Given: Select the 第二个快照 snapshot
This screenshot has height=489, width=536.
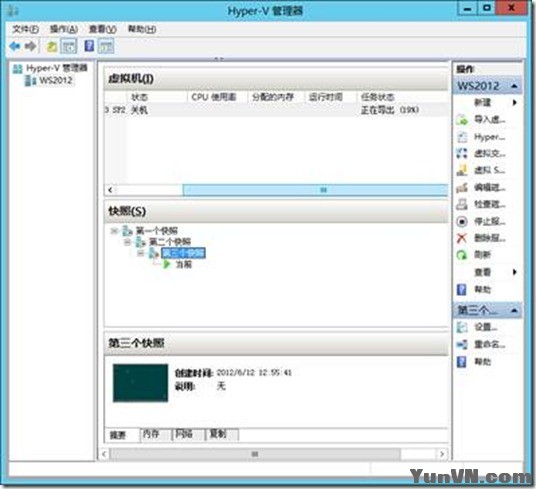Looking at the screenshot, I should point(170,242).
